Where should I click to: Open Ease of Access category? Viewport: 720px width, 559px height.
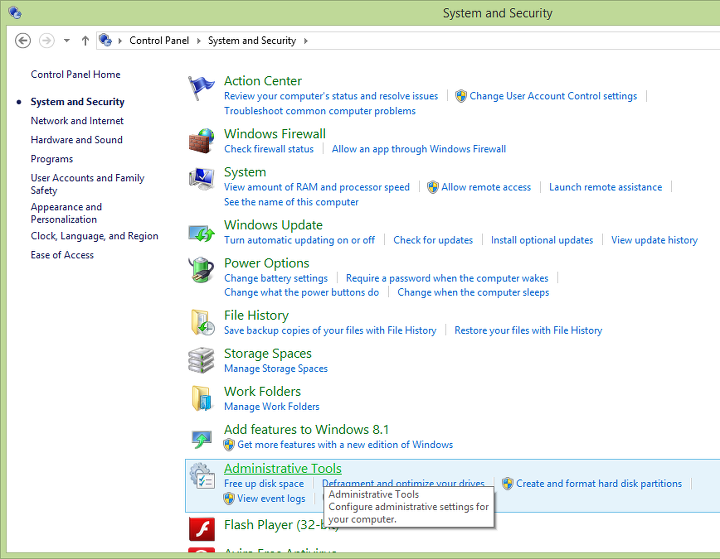click(62, 255)
